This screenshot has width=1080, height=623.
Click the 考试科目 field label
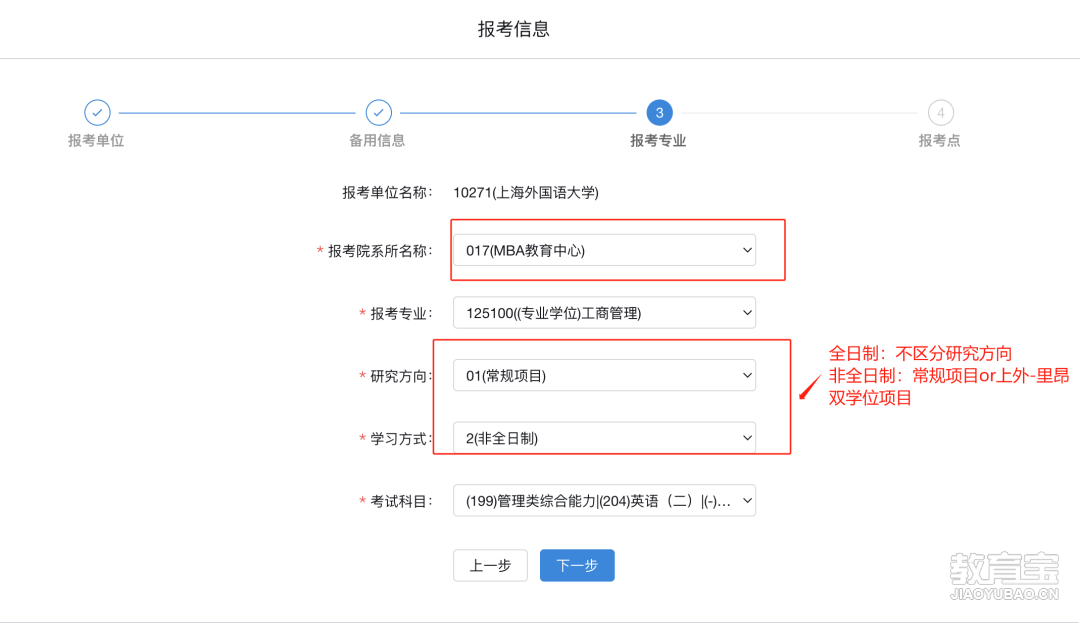(402, 501)
